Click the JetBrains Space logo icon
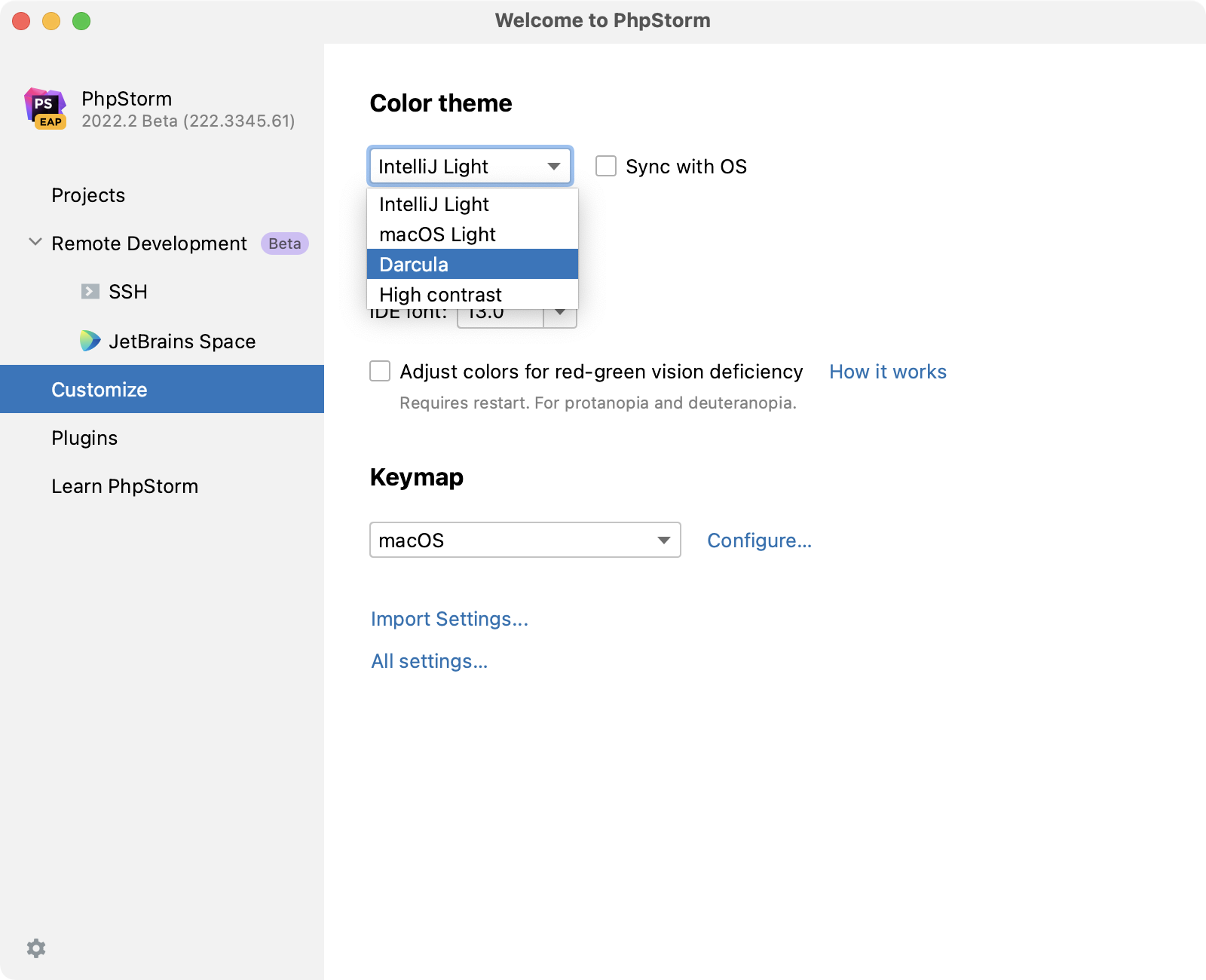Screen dimensions: 1206x980 point(90,341)
